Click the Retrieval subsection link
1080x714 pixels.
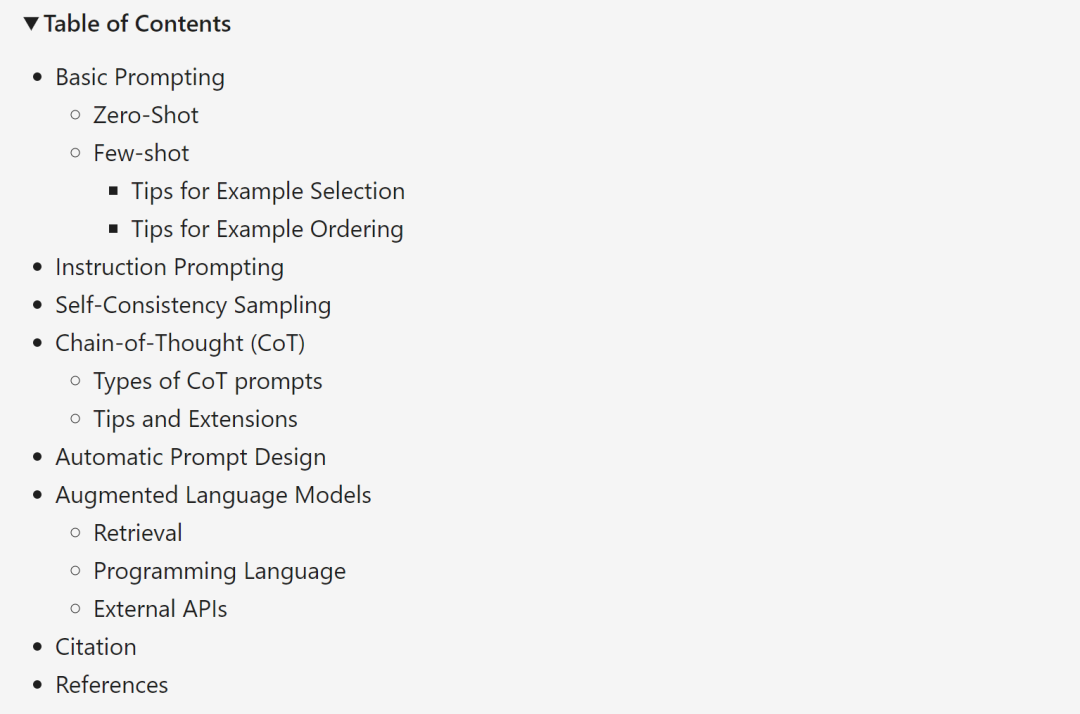tap(138, 532)
